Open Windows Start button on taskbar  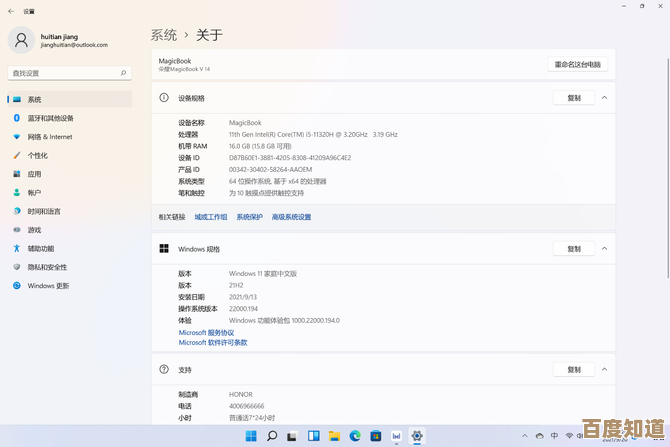[251, 436]
